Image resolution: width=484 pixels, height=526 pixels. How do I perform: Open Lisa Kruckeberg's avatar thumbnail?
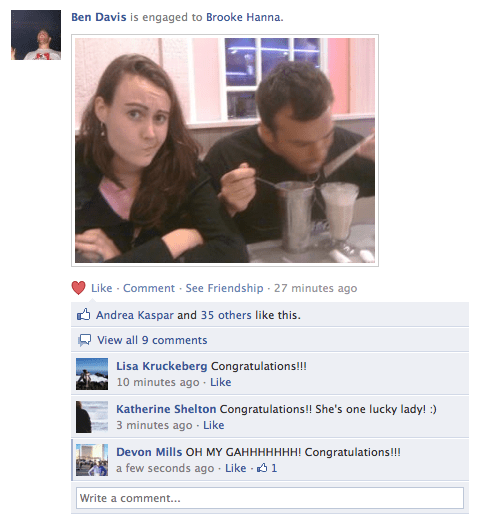pyautogui.click(x=92, y=374)
